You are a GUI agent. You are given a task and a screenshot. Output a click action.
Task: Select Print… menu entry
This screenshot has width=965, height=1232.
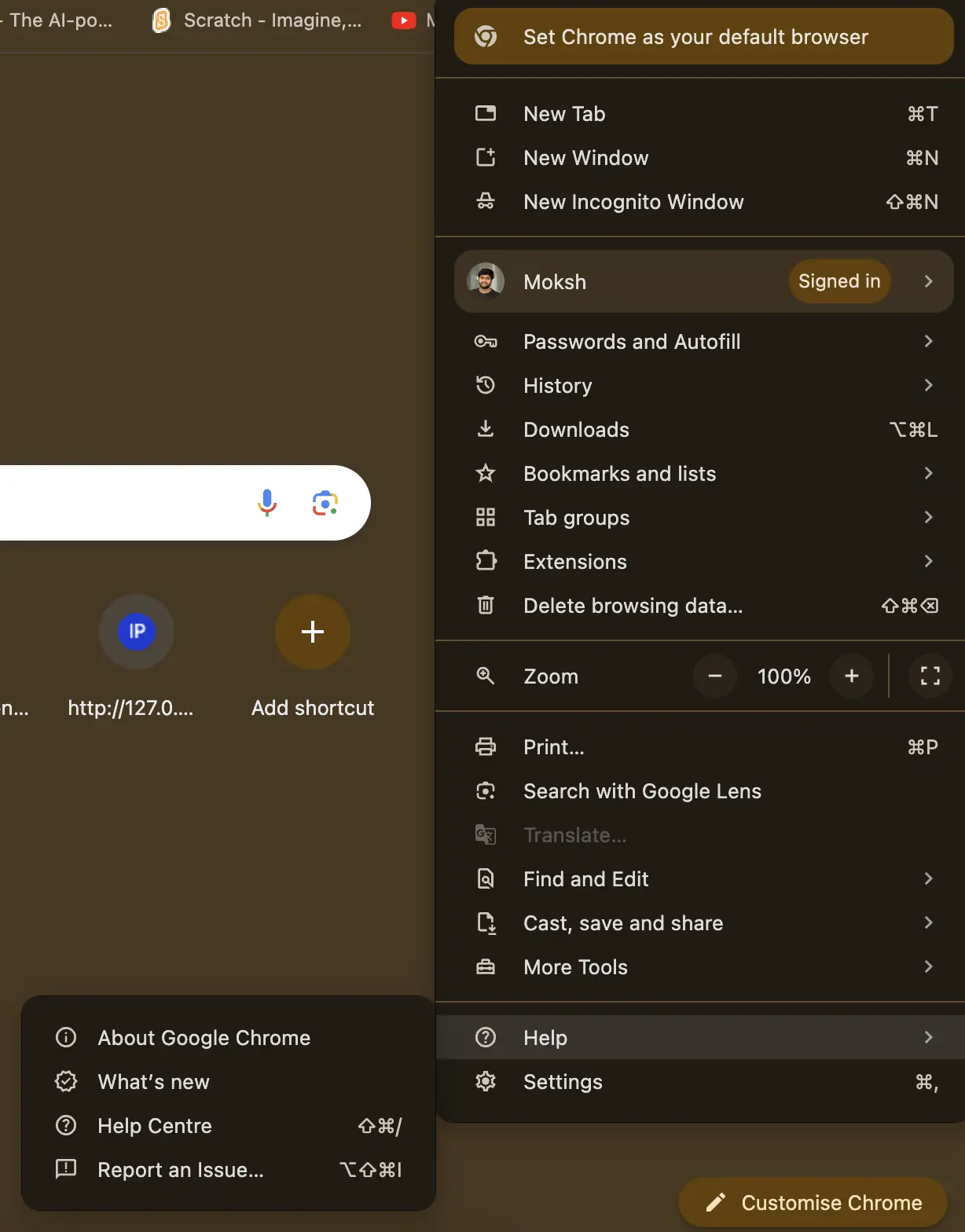700,747
